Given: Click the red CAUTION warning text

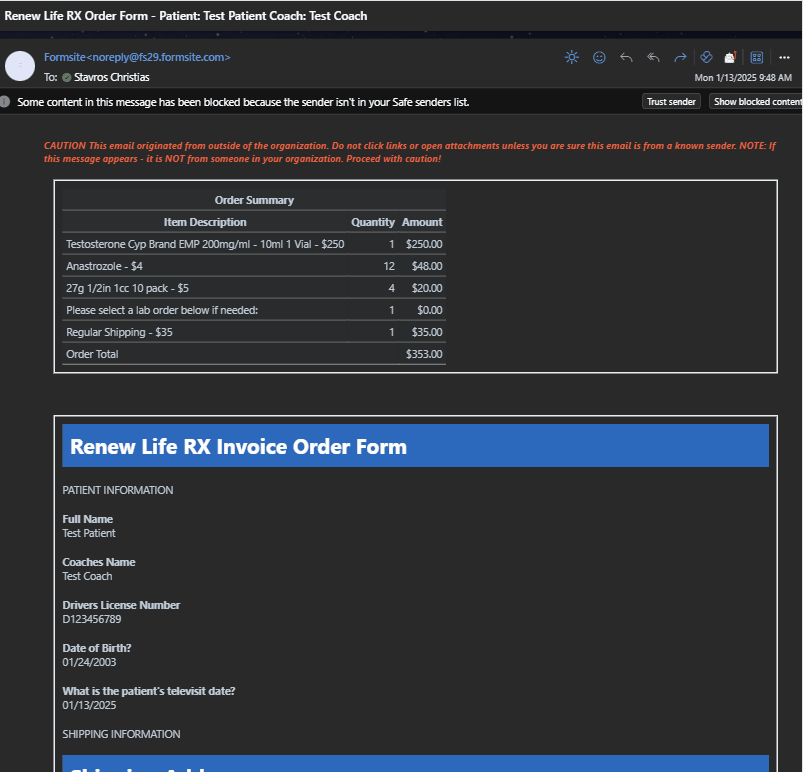Looking at the screenshot, I should click(410, 152).
